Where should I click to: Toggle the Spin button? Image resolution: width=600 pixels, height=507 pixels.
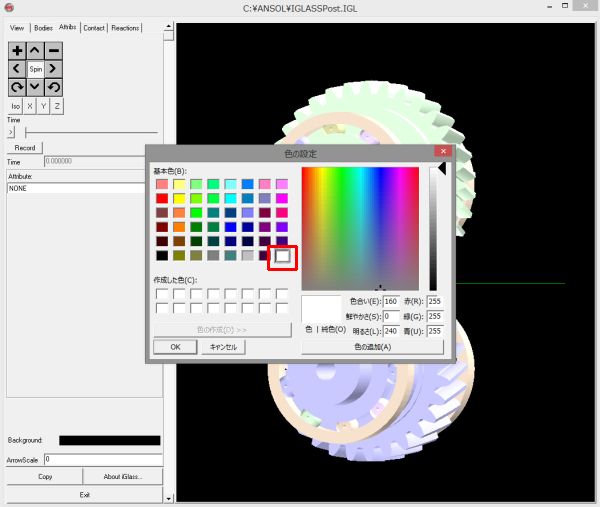coord(35,69)
